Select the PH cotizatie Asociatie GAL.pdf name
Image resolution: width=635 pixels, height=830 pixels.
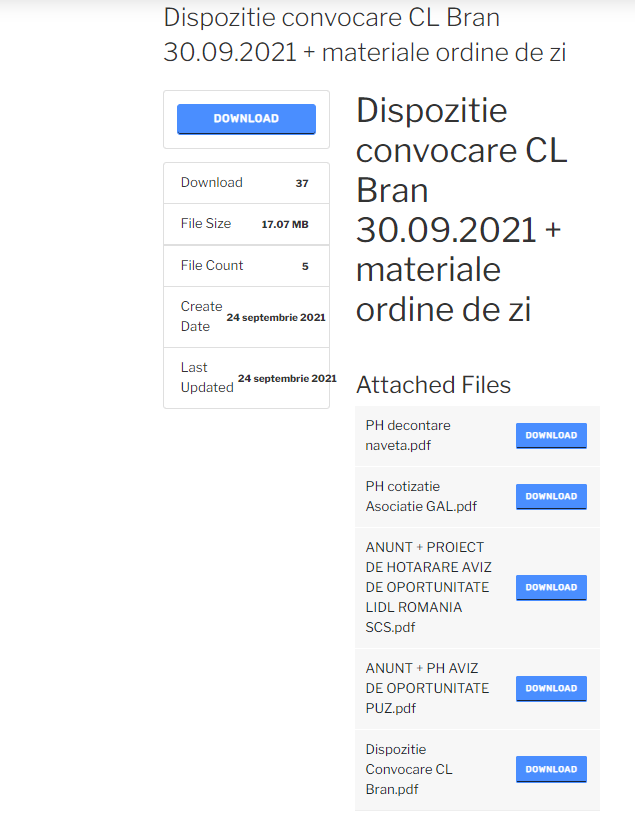pos(421,496)
